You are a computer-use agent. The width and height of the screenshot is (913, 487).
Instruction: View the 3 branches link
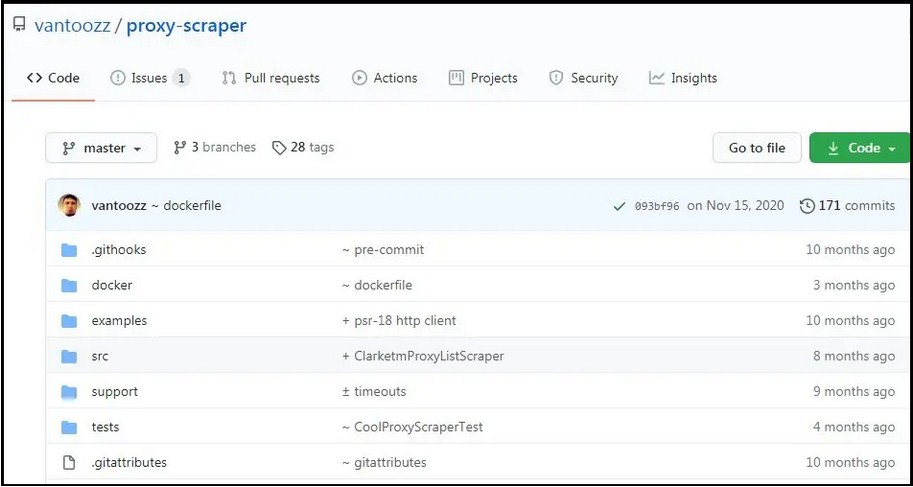click(x=215, y=147)
